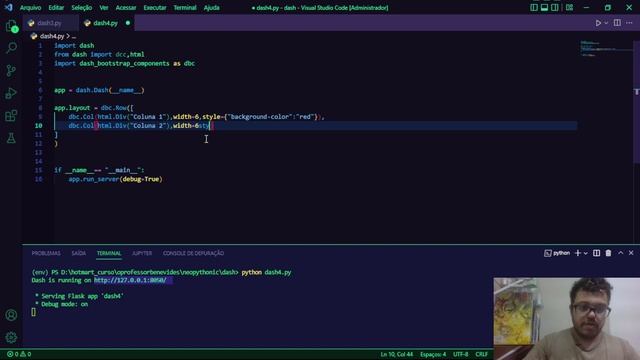Open run options dropdown beside play button
Screen dimensions: 640x360
tap(606, 23)
